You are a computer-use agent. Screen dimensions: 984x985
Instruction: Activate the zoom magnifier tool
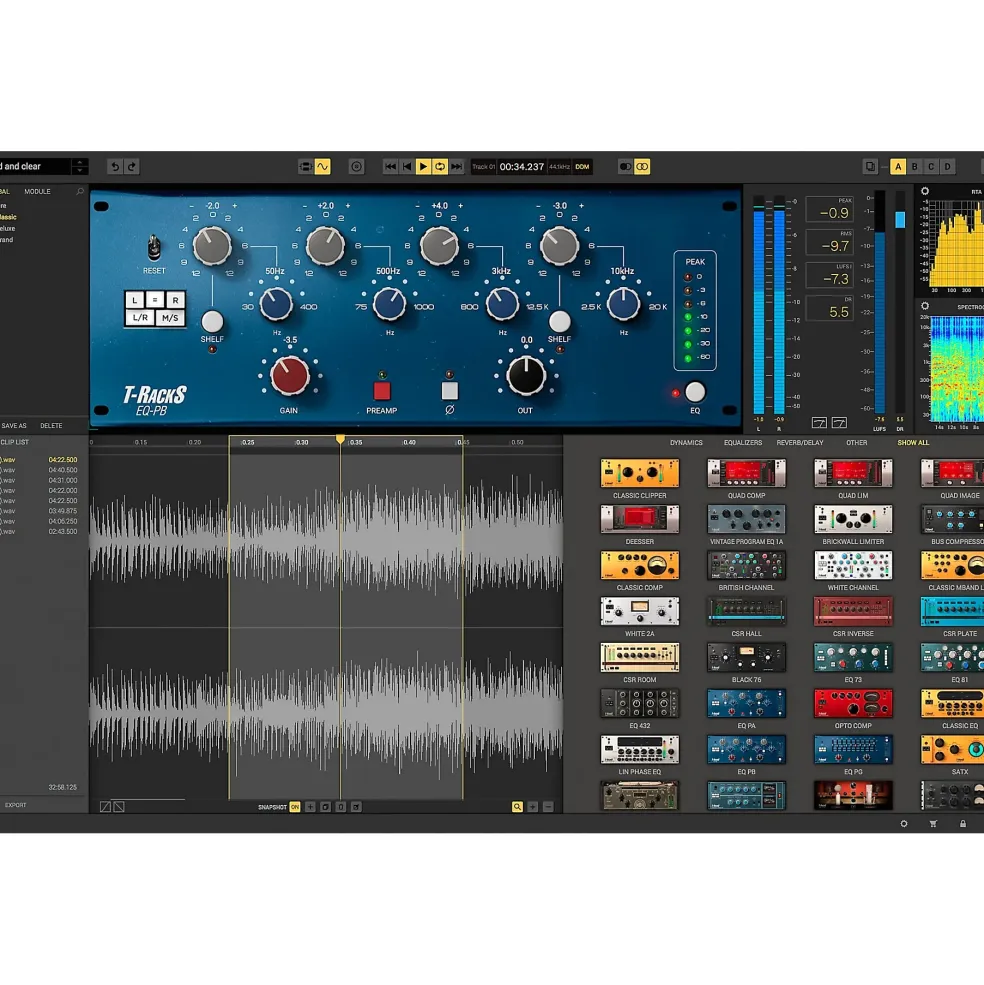tap(517, 807)
